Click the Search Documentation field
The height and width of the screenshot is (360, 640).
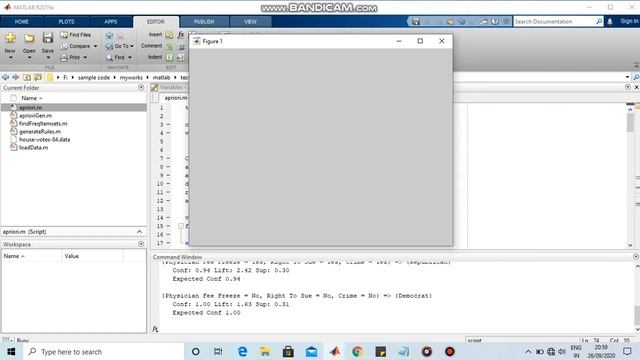pyautogui.click(x=554, y=21)
